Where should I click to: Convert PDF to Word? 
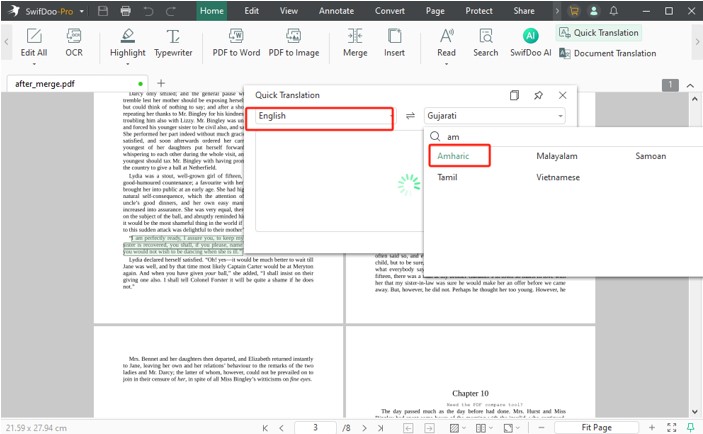click(x=236, y=43)
